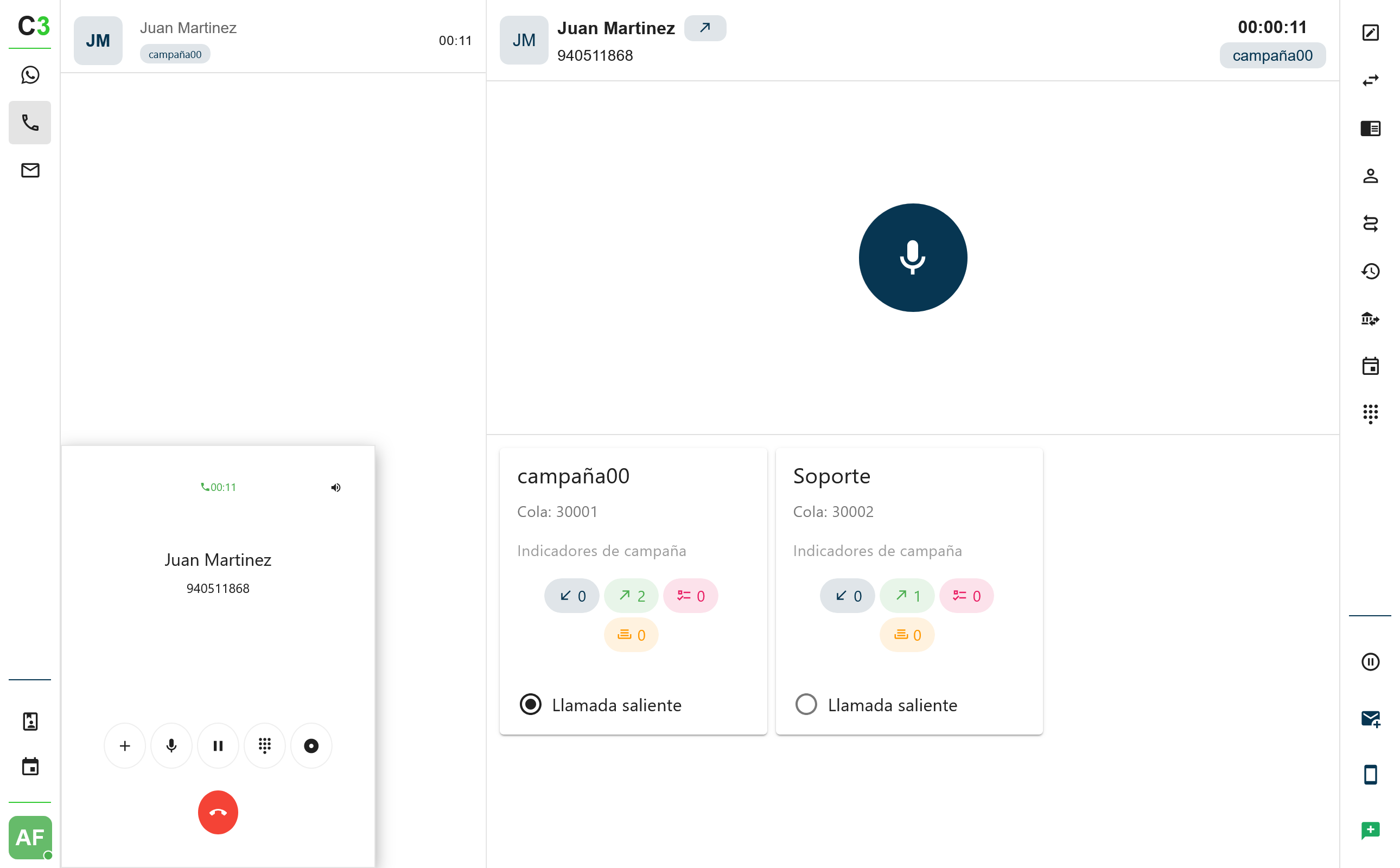Start recording the current call
Viewport: 1400px width, 868px height.
(311, 745)
